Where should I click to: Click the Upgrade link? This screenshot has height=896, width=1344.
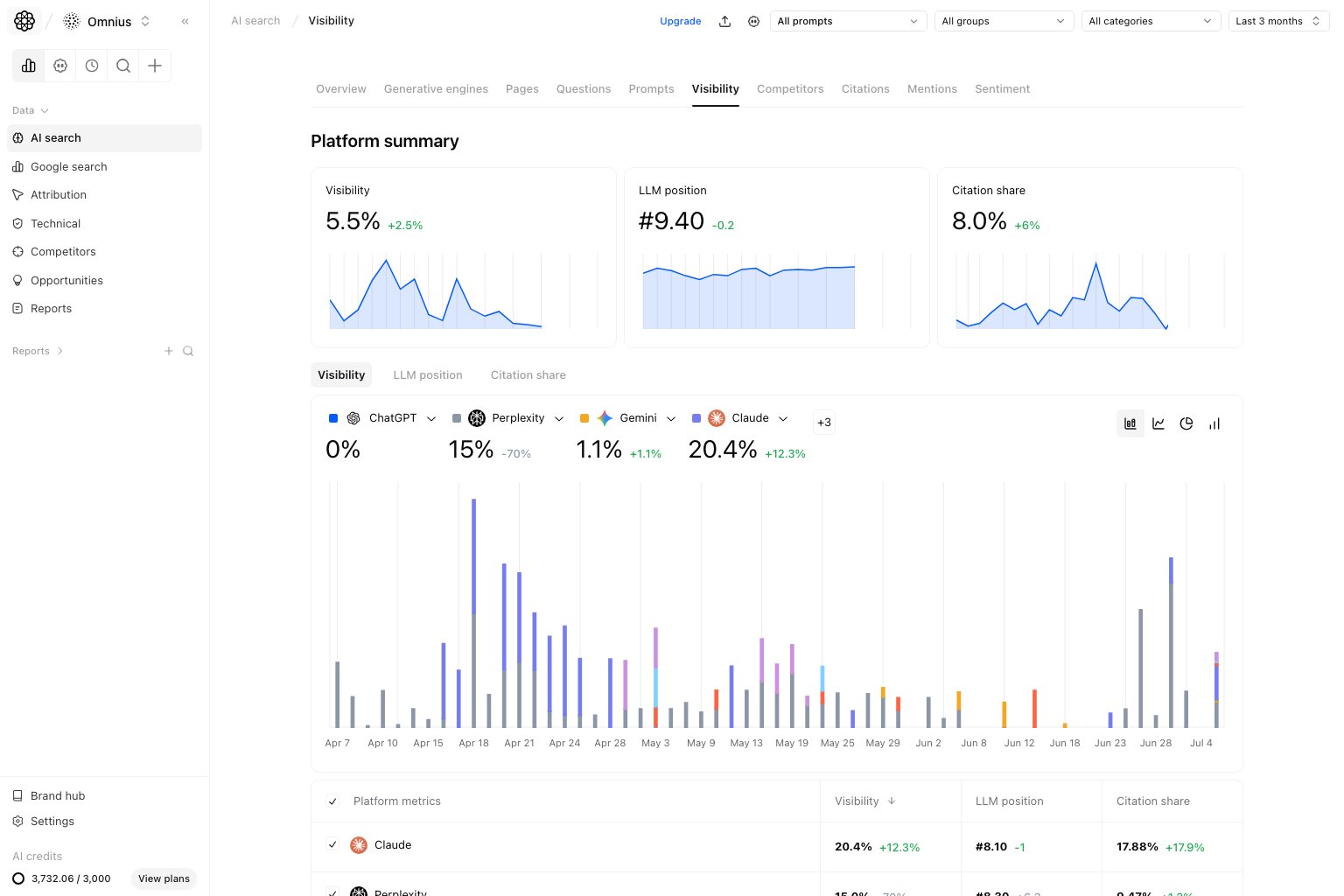coord(681,21)
